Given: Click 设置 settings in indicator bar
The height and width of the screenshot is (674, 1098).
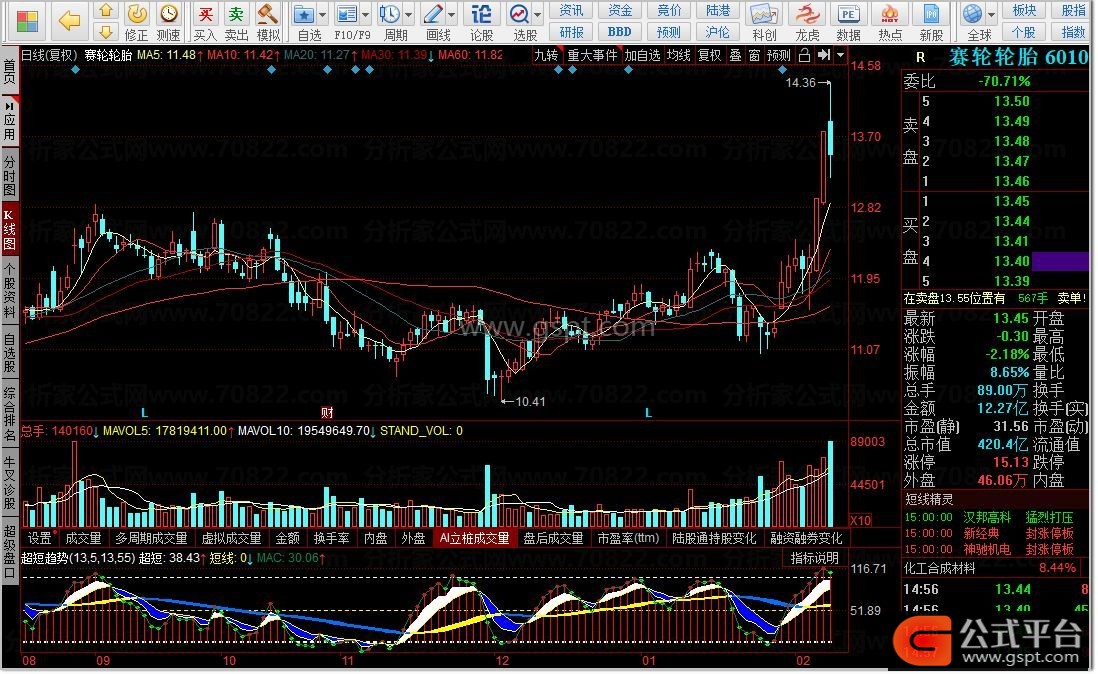Looking at the screenshot, I should (x=40, y=539).
